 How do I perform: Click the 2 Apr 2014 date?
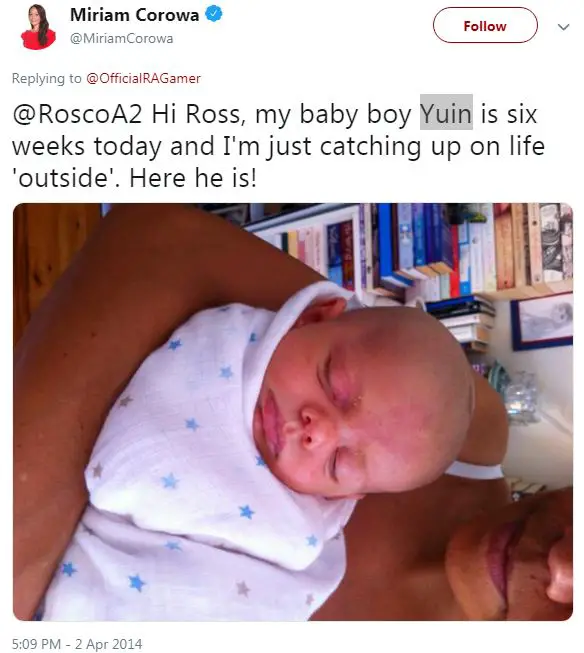tap(109, 644)
